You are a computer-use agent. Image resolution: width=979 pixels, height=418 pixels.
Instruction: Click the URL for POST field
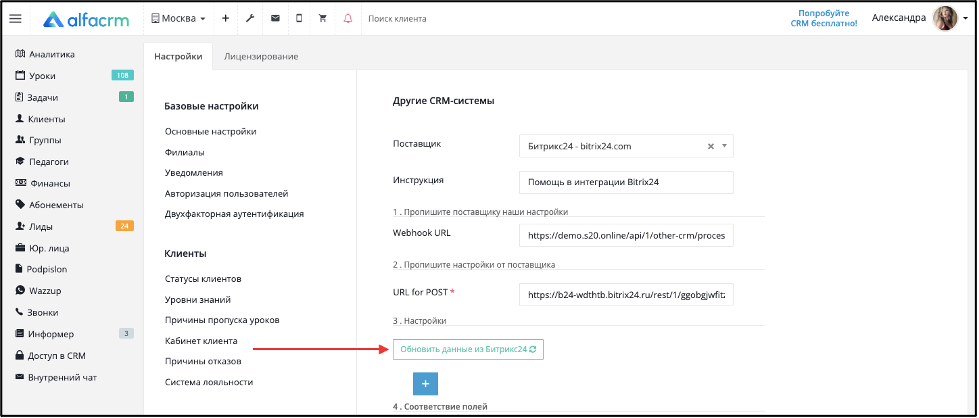[626, 294]
